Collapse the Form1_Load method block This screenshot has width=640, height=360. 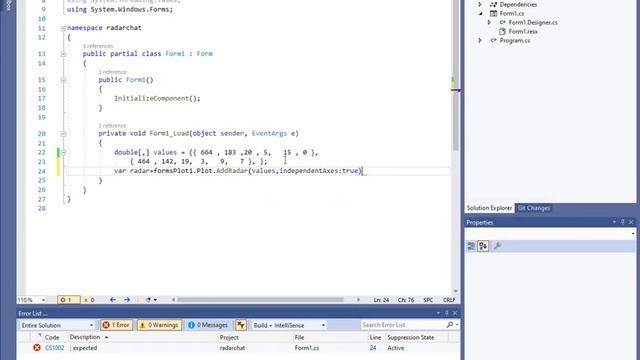pyautogui.click(x=63, y=134)
